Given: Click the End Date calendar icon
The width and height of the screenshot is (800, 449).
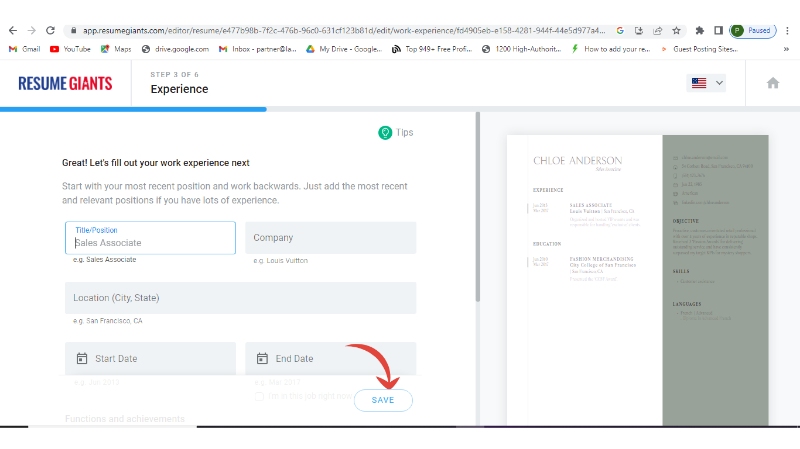Looking at the screenshot, I should coord(262,359).
